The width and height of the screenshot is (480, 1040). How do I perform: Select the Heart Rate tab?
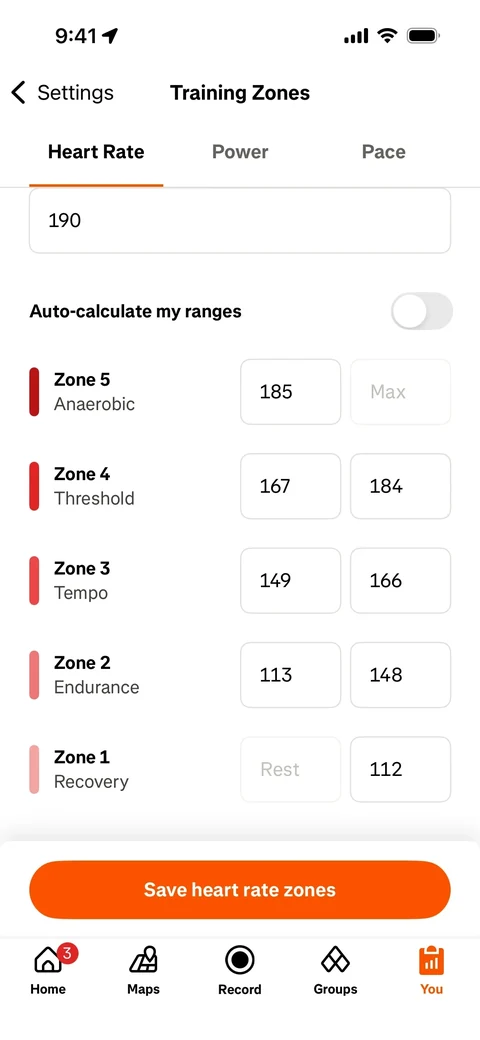pyautogui.click(x=96, y=151)
